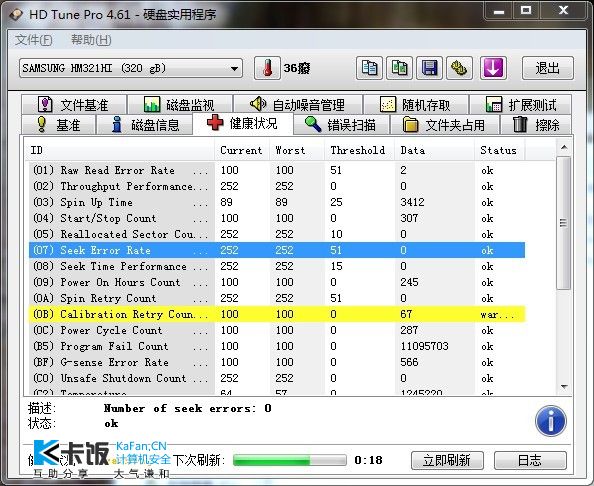Click the 0:18 refresh countdown timer
Screen dimensions: 594x486
pos(368,460)
